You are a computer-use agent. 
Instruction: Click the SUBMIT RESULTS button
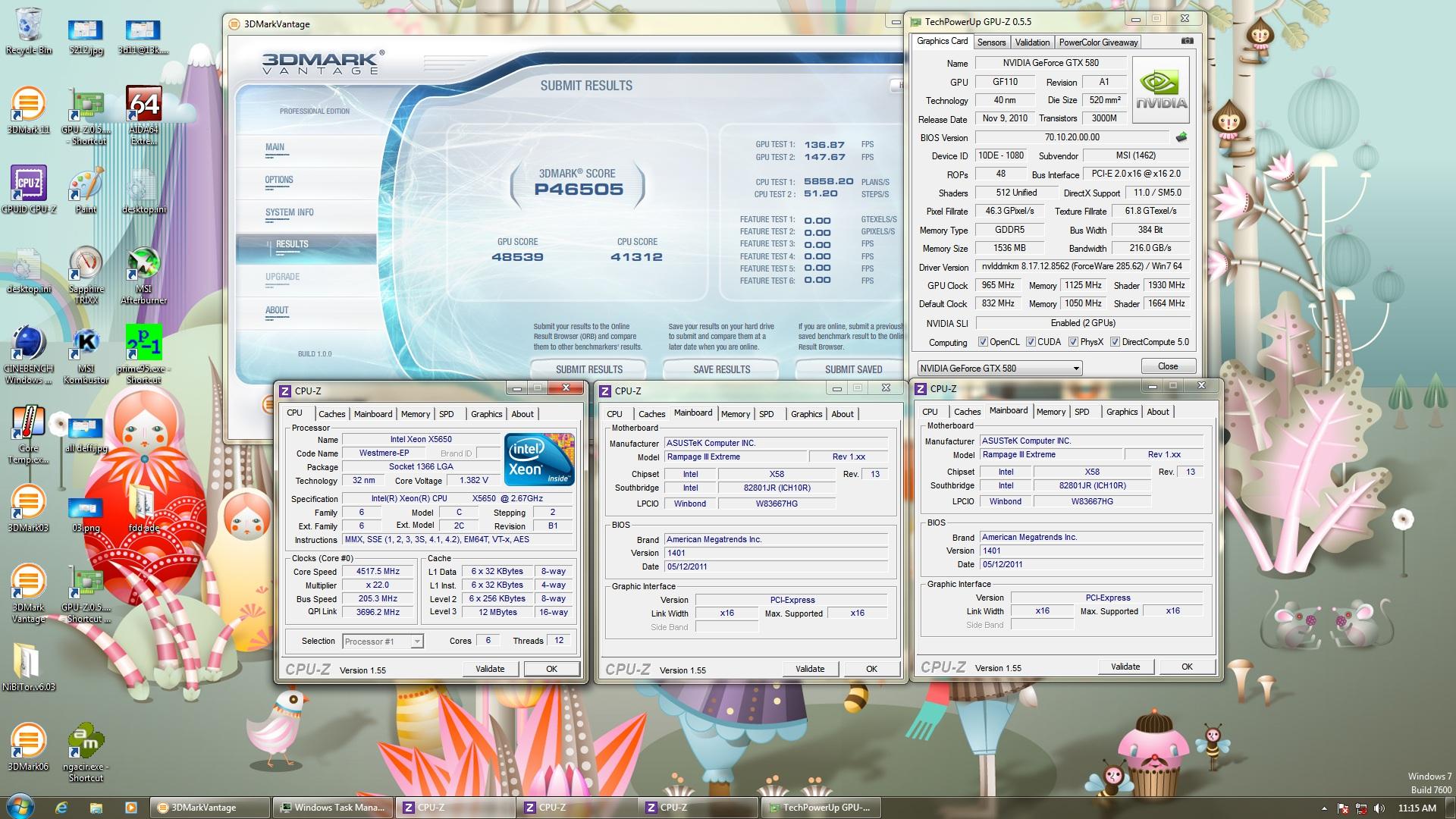pos(588,369)
